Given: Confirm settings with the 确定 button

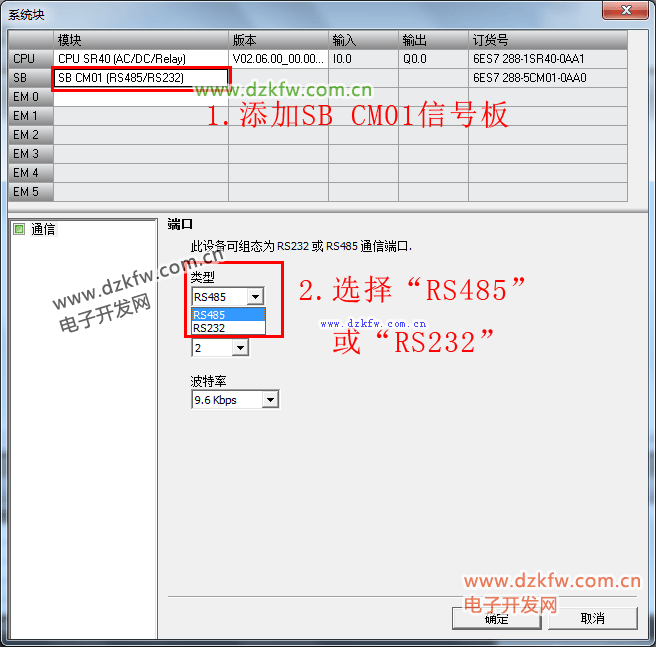Looking at the screenshot, I should click(496, 619).
